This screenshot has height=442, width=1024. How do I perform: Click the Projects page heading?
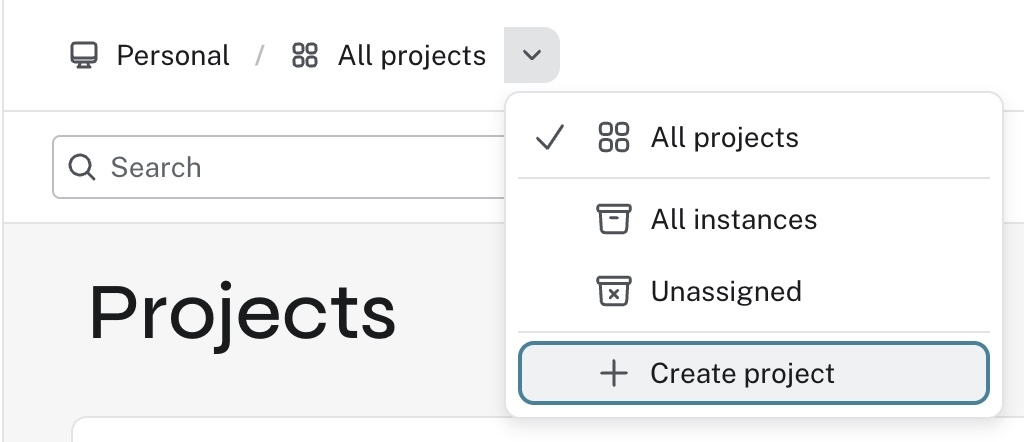(242, 314)
